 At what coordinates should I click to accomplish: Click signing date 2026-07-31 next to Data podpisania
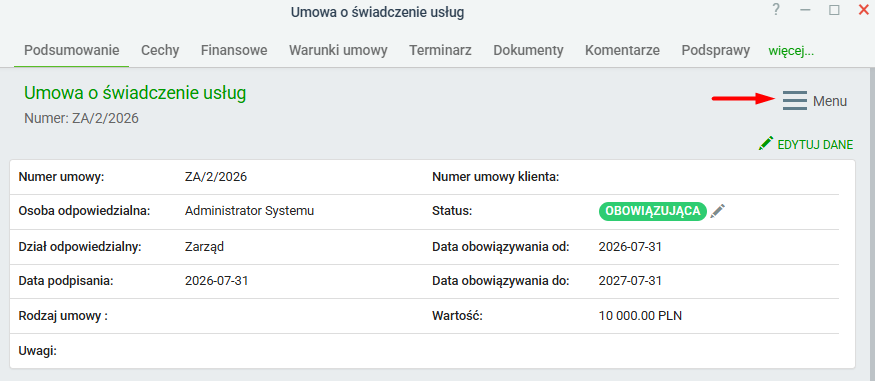[x=217, y=281]
